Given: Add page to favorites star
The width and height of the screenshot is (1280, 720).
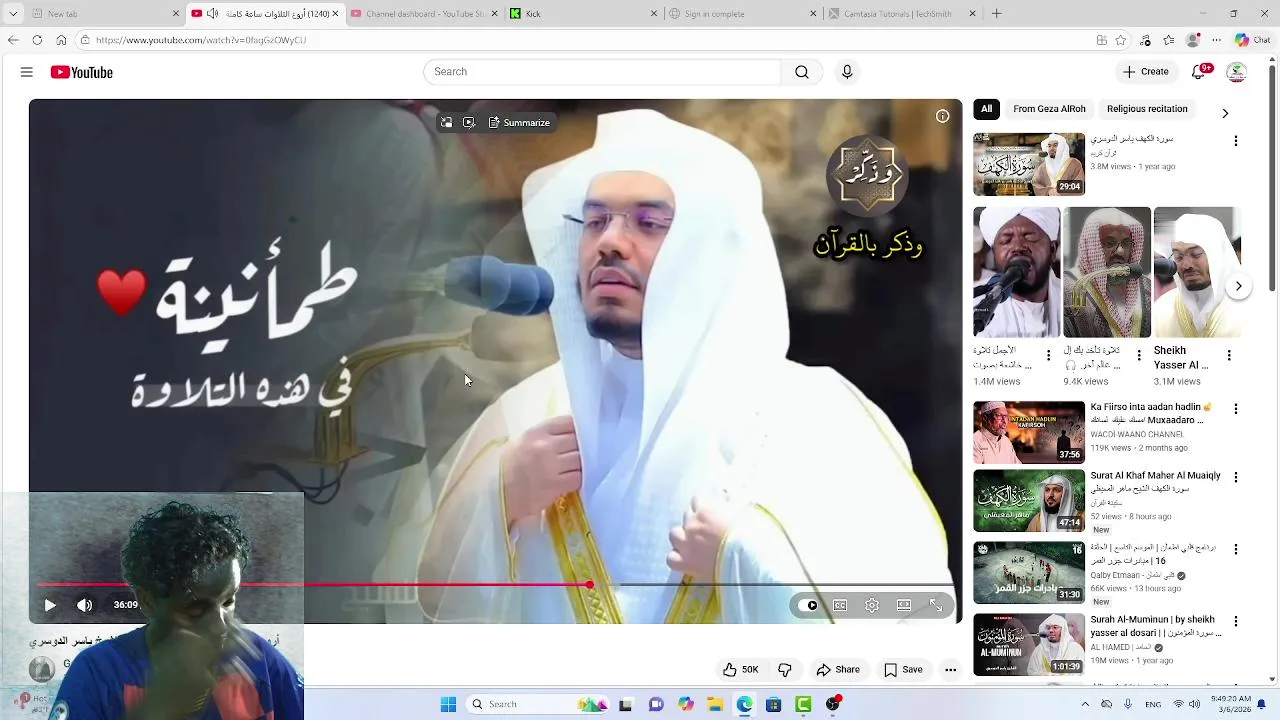Looking at the screenshot, I should 1121,40.
